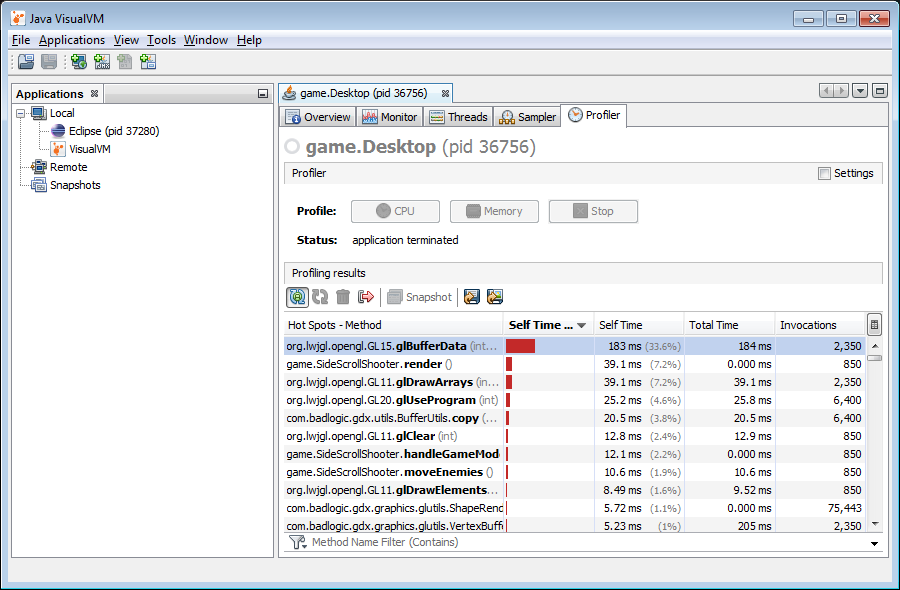Add local application via toolbar icon
900x590 pixels.
point(79,61)
